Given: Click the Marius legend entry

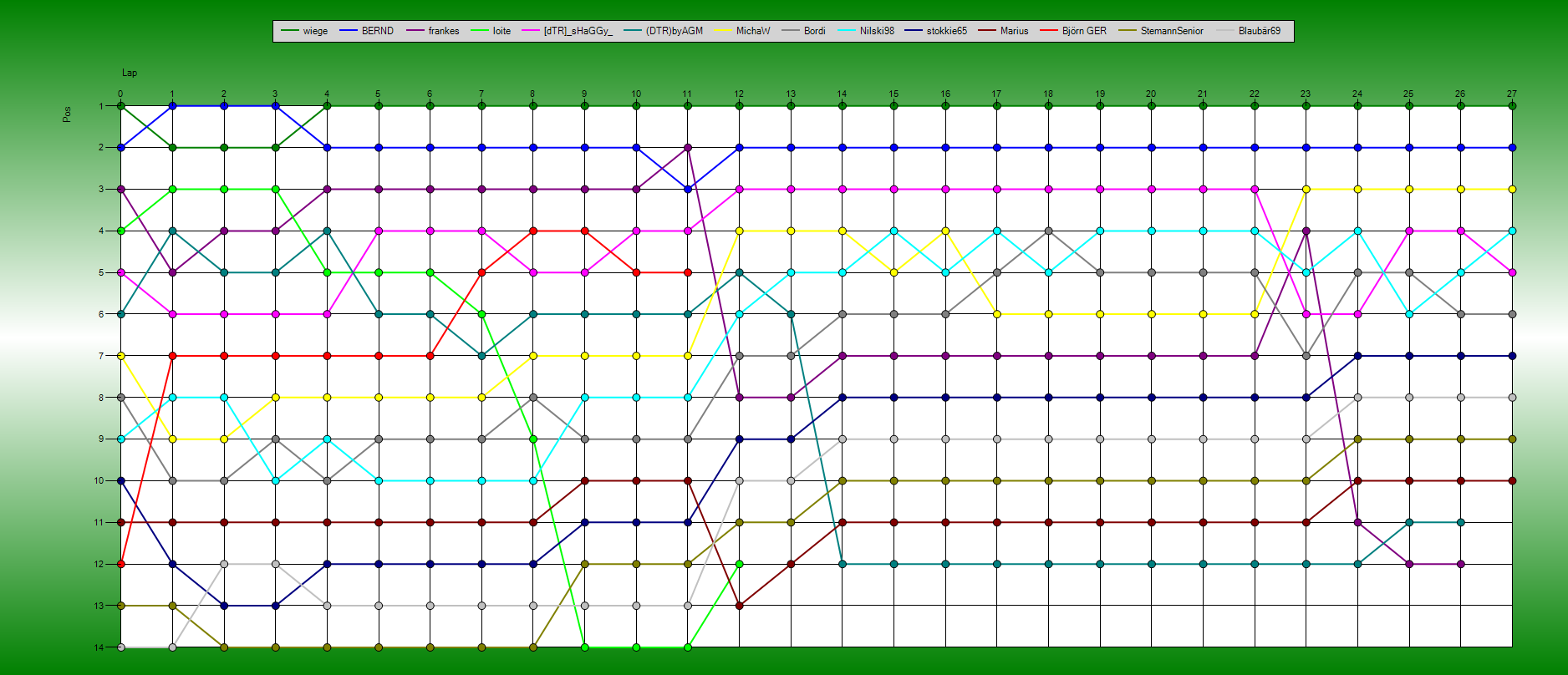Looking at the screenshot, I should pos(1002,31).
